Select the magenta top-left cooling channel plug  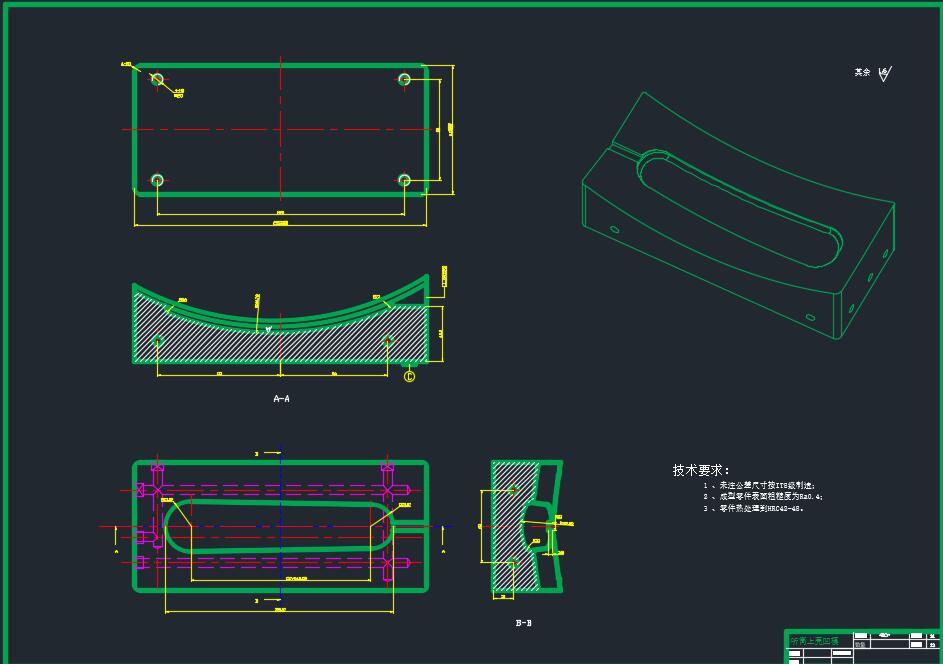click(x=156, y=466)
